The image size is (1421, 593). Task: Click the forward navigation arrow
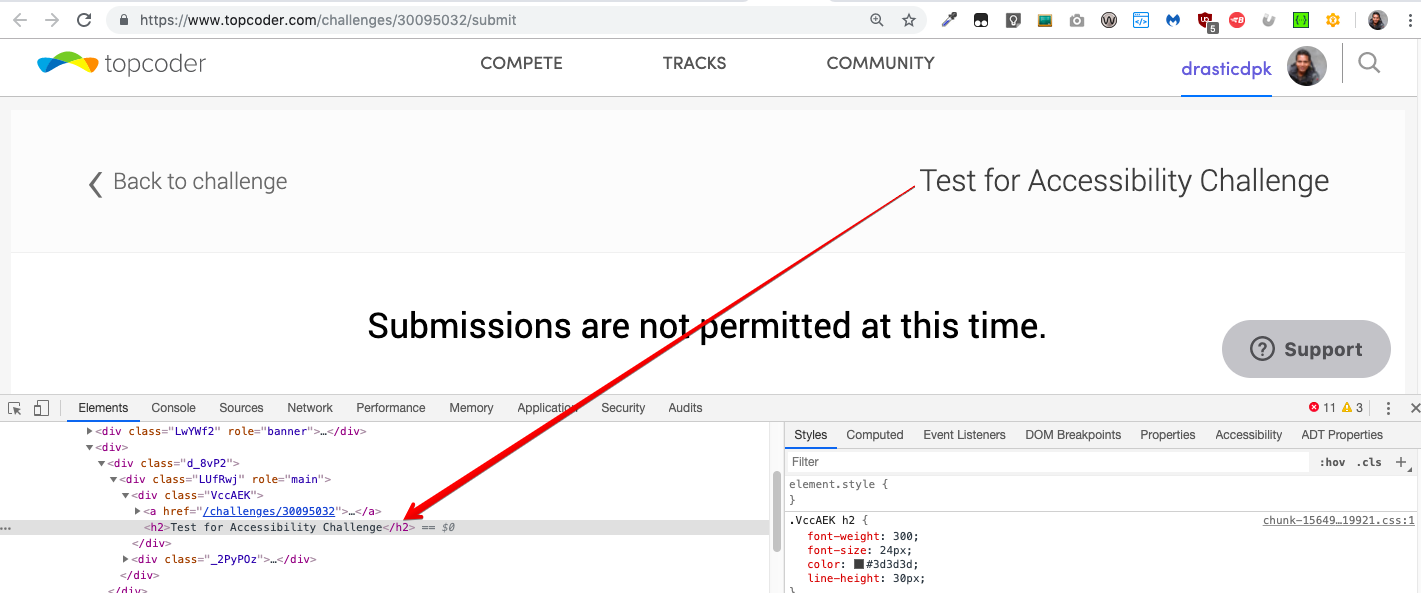coord(52,20)
